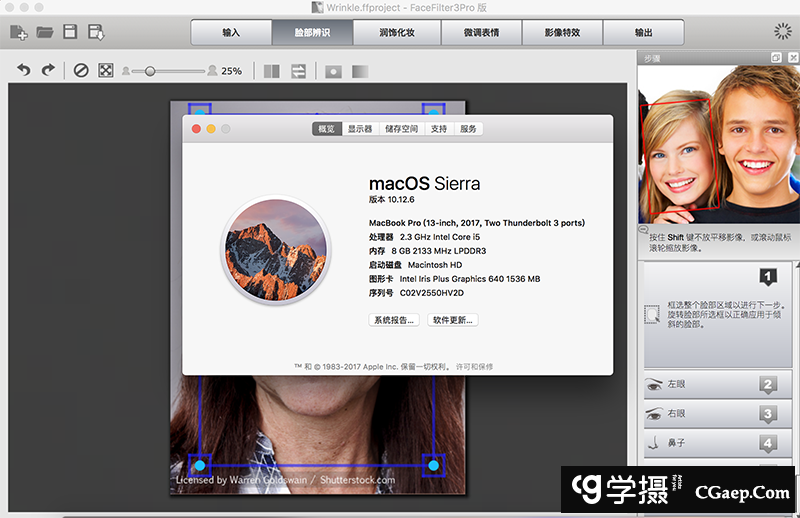Click the zoom slider handle
Viewport: 800px width, 518px height.
pyautogui.click(x=150, y=71)
